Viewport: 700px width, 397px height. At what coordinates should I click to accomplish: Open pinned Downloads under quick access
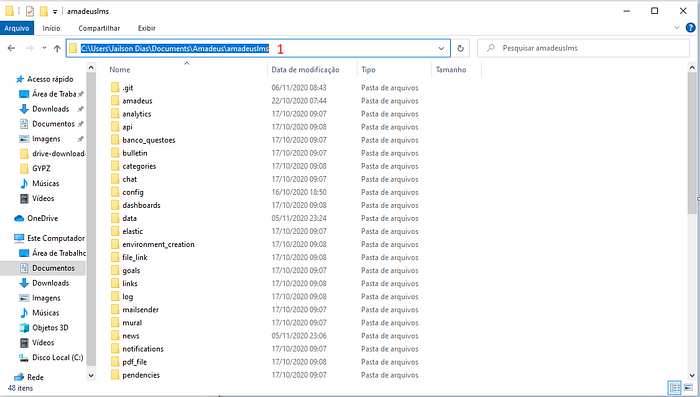point(51,109)
